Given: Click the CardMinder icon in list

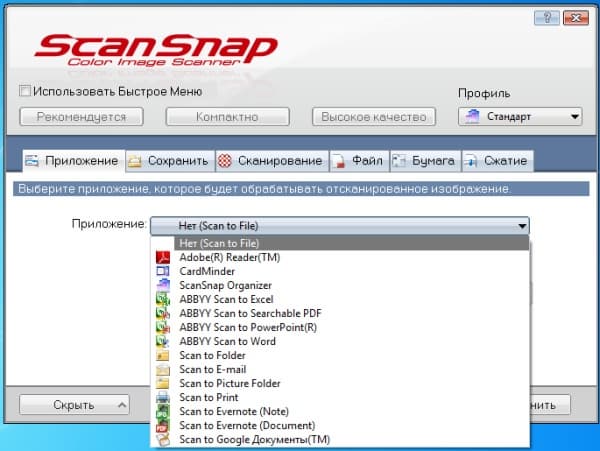Looking at the screenshot, I should (x=163, y=271).
